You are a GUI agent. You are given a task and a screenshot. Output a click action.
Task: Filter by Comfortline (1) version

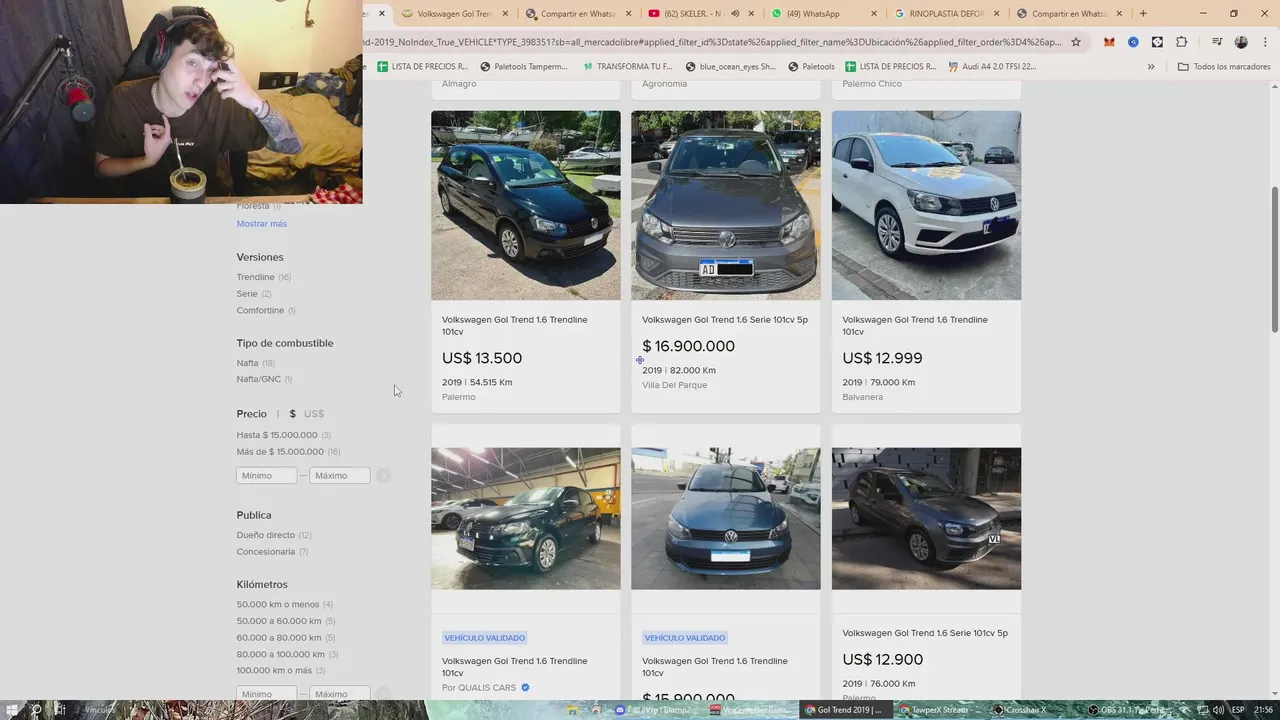[x=266, y=311]
